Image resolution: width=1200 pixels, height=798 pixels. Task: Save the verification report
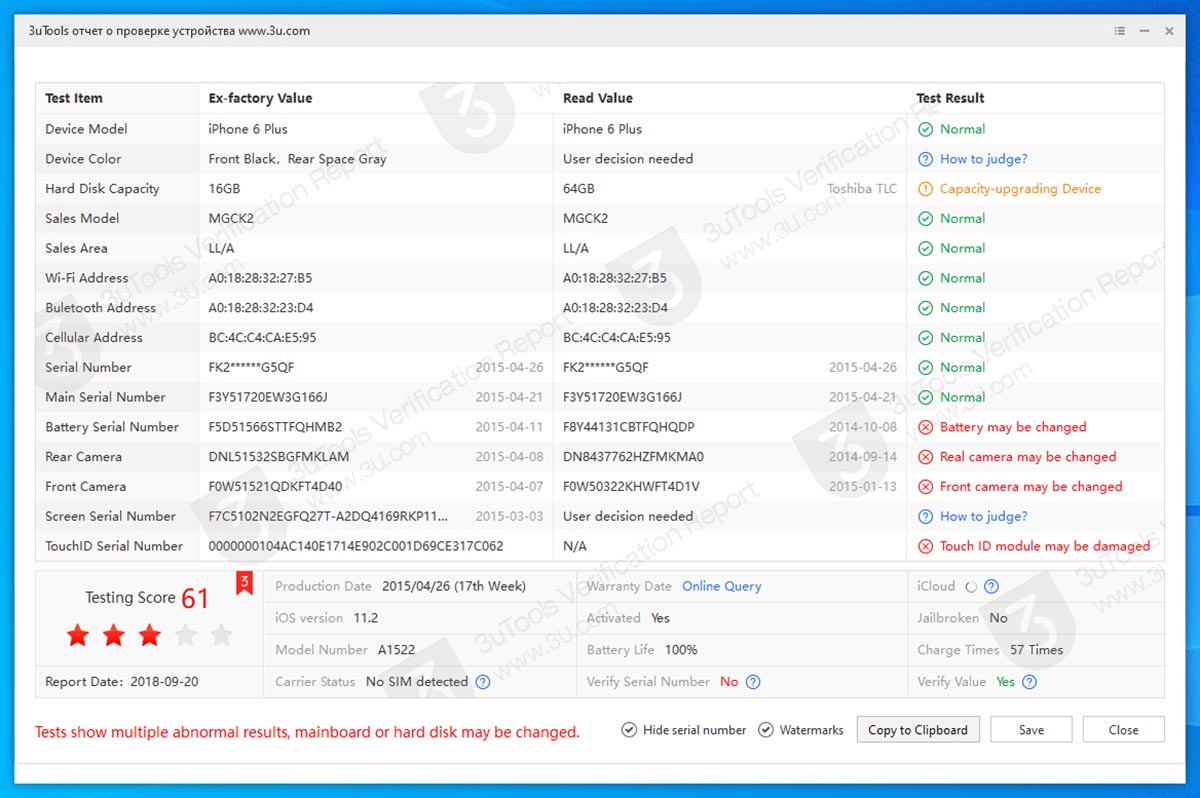1031,730
